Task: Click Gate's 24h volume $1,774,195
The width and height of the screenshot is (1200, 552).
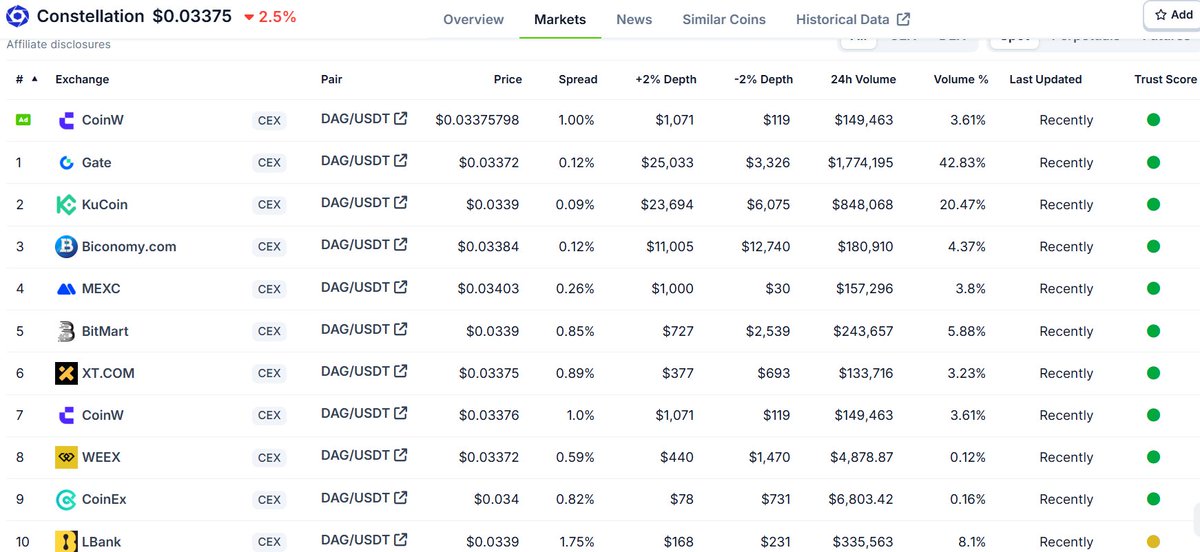Action: click(x=863, y=162)
